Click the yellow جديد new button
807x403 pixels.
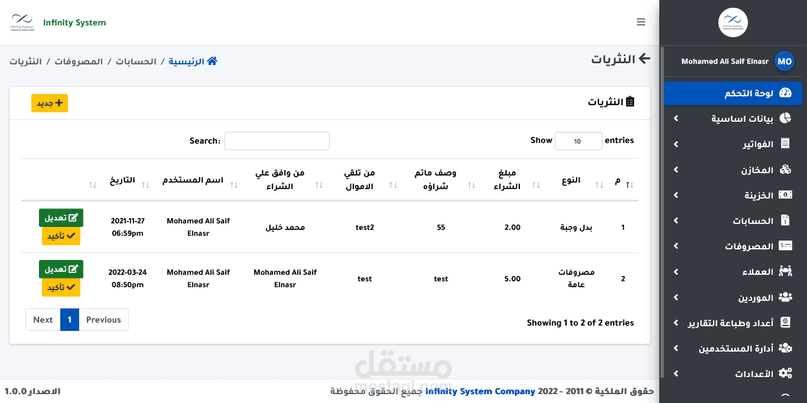tap(49, 103)
